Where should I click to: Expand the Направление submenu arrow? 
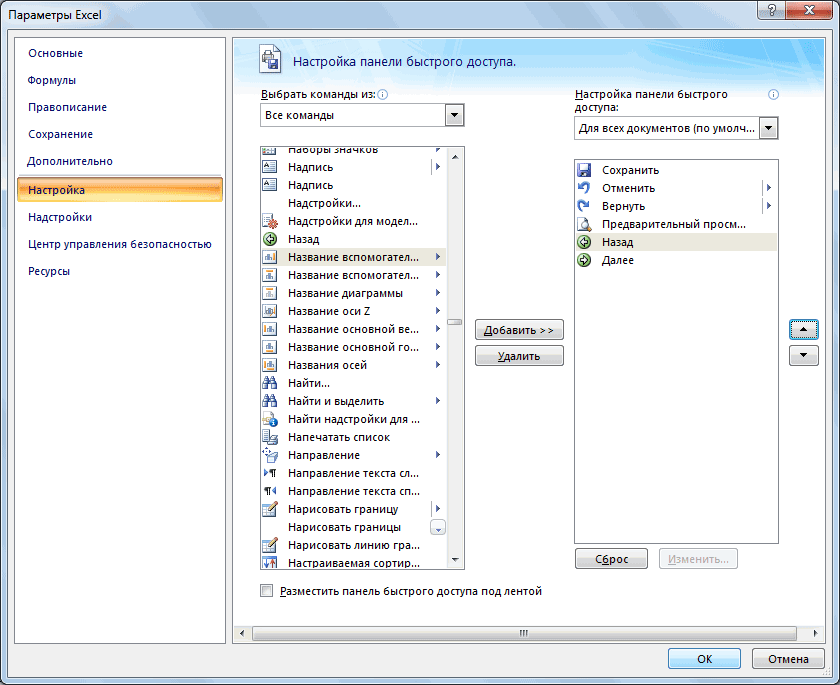[x=438, y=455]
